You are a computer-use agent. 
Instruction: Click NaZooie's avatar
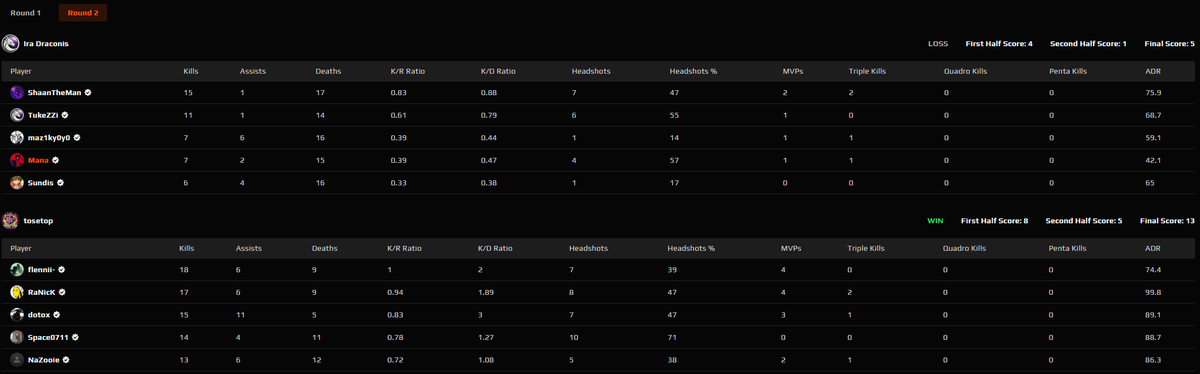(17, 359)
